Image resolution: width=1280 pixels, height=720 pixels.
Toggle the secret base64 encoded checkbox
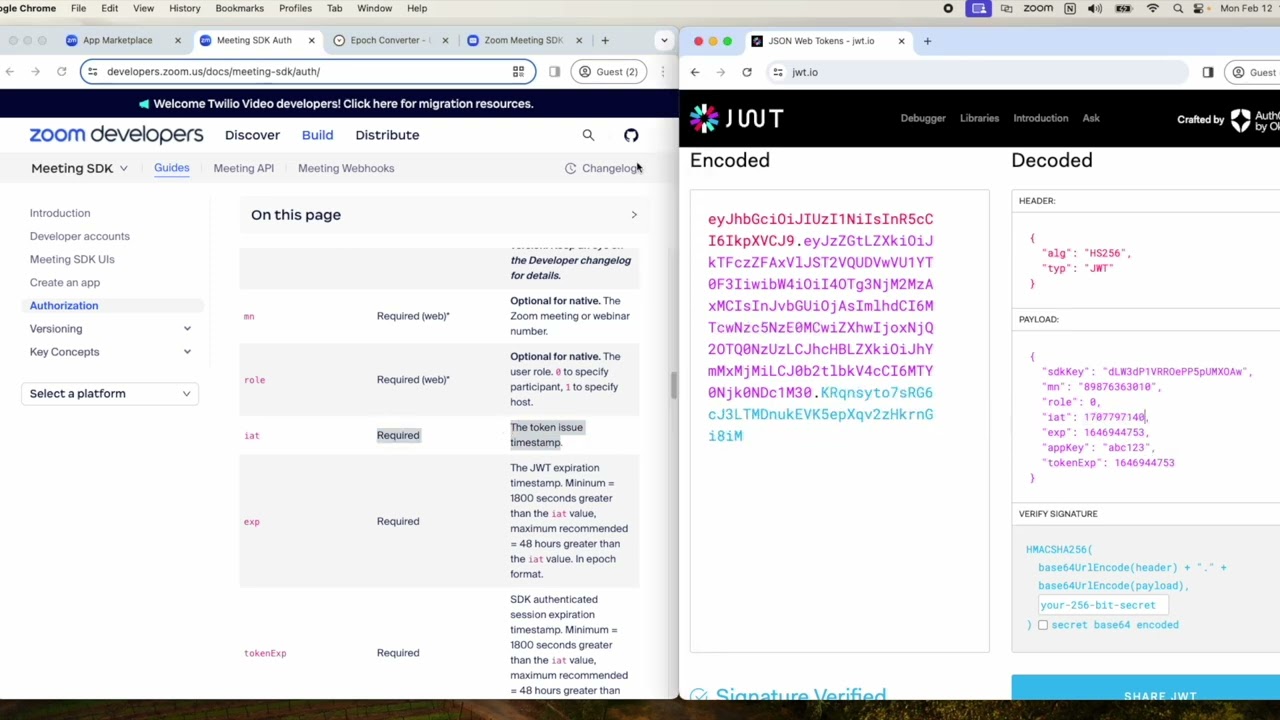(x=1043, y=625)
